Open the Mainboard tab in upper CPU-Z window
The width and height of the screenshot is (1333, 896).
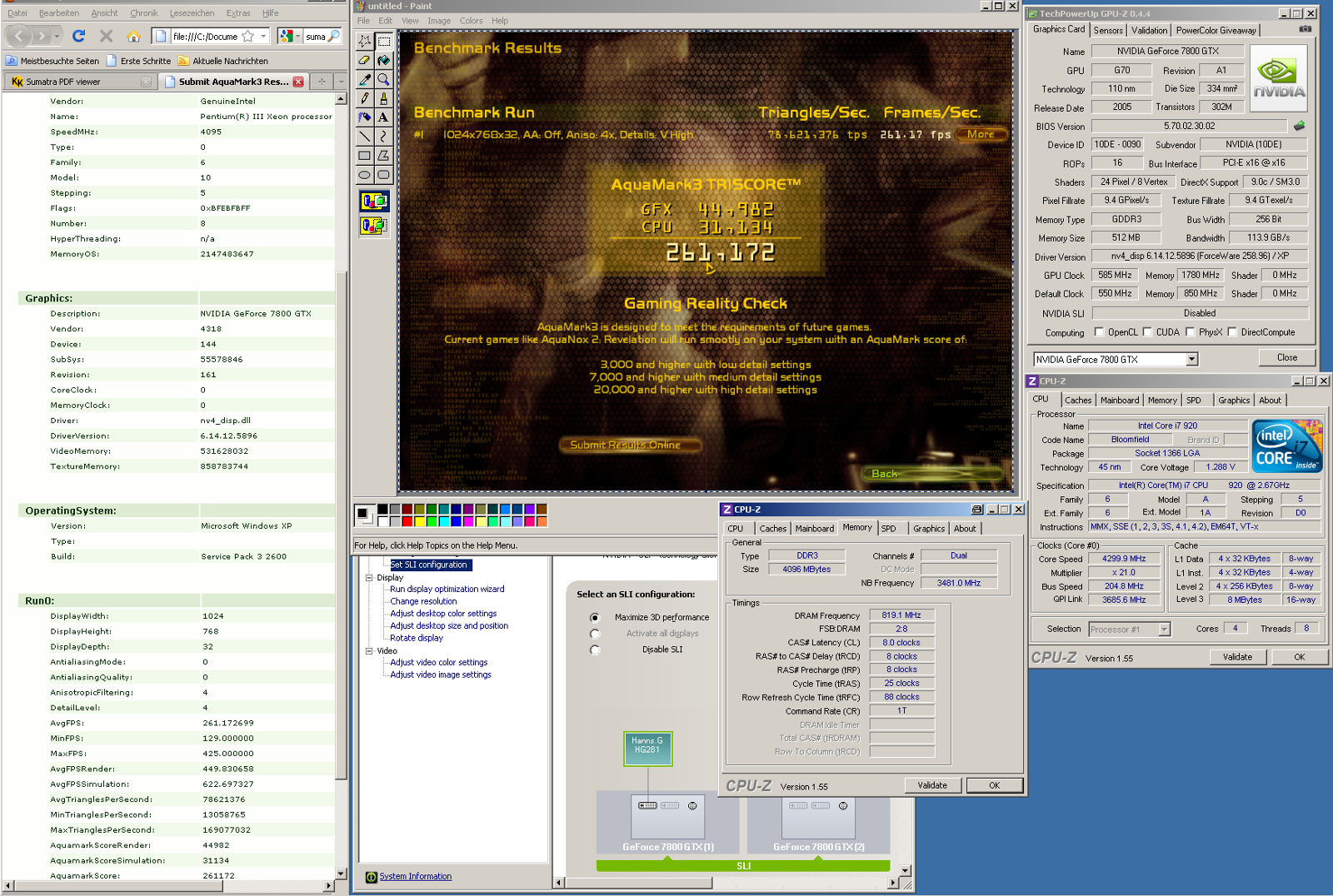point(1119,401)
